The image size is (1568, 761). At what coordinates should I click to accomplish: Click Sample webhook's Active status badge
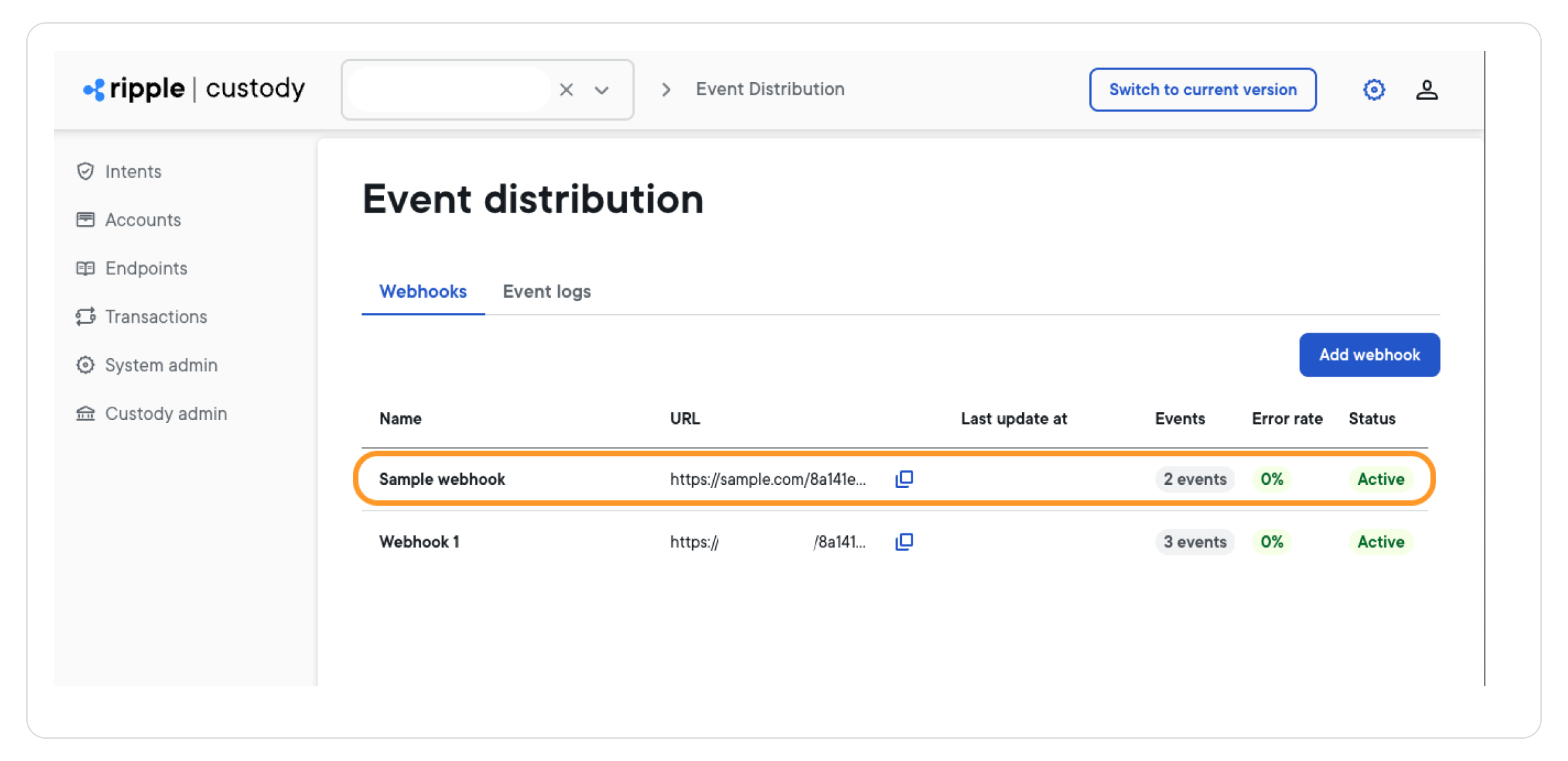(1380, 479)
